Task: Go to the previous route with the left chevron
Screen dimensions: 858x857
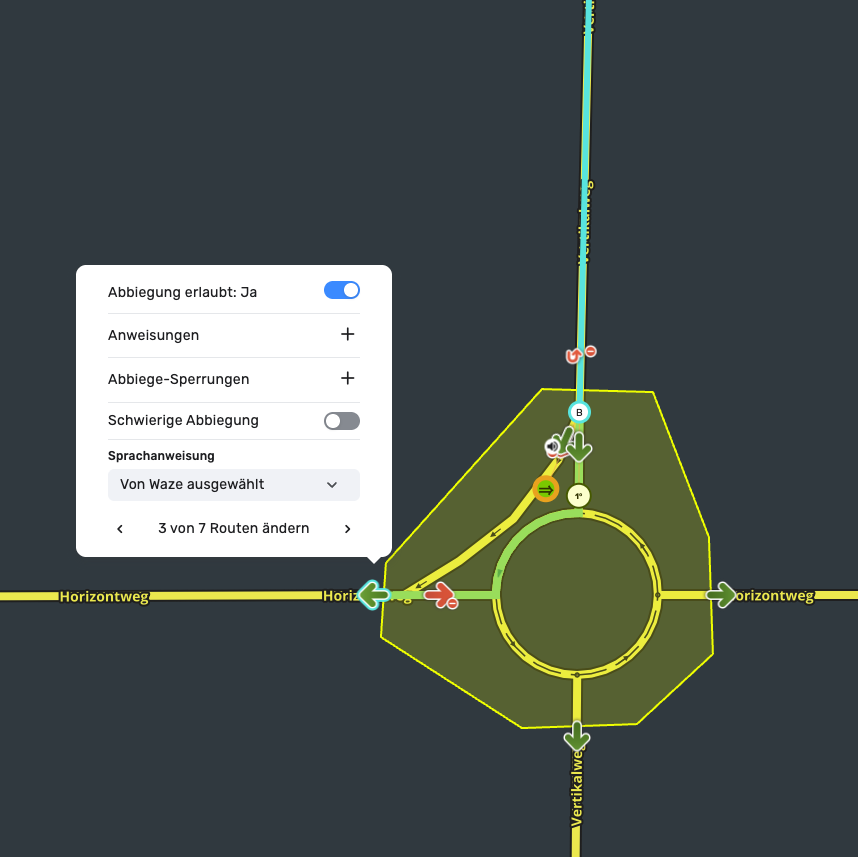Action: 120,529
